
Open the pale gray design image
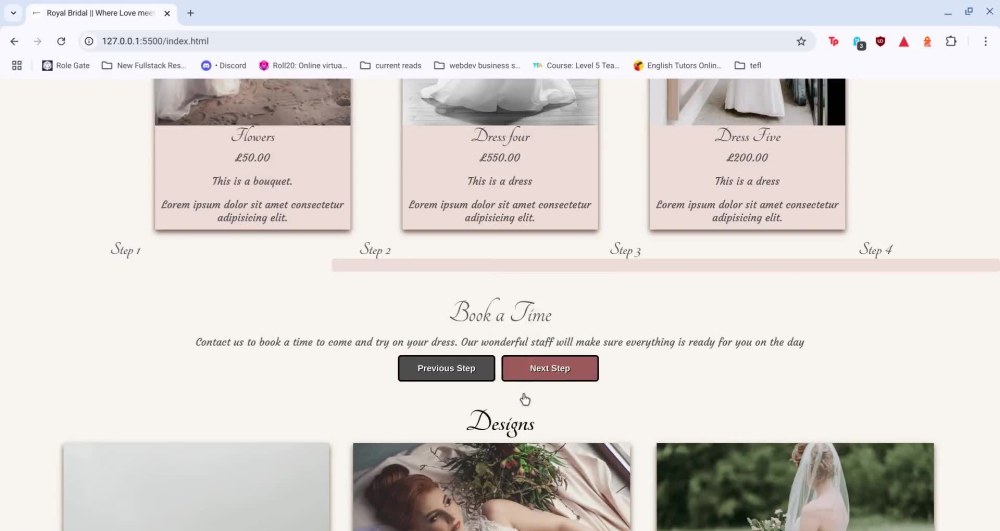pyautogui.click(x=196, y=487)
